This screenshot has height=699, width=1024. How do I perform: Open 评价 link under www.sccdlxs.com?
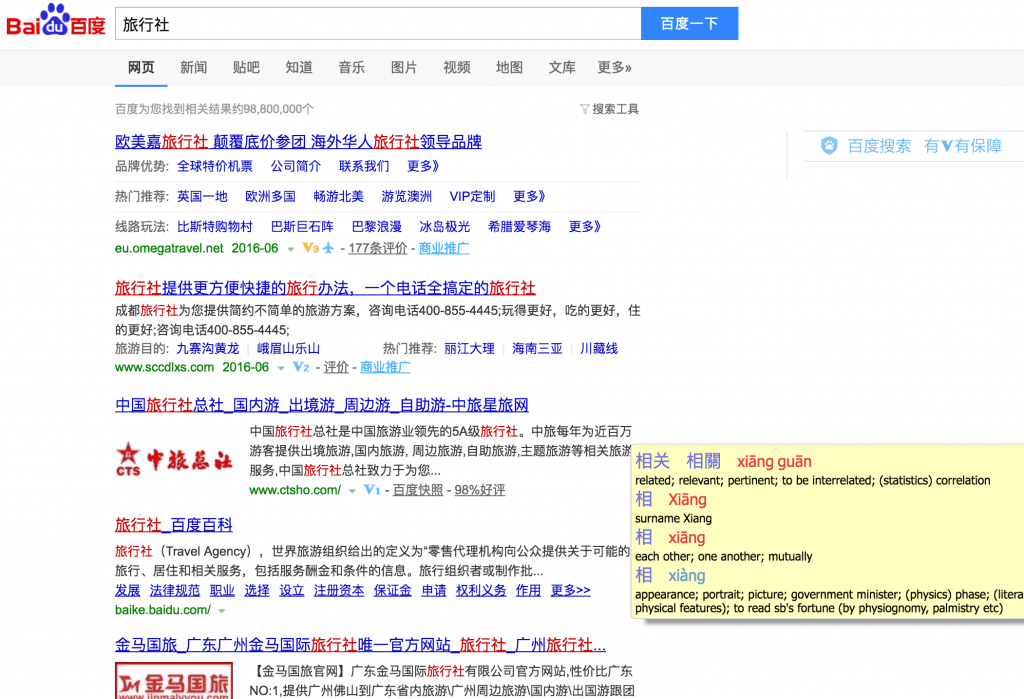[336, 367]
